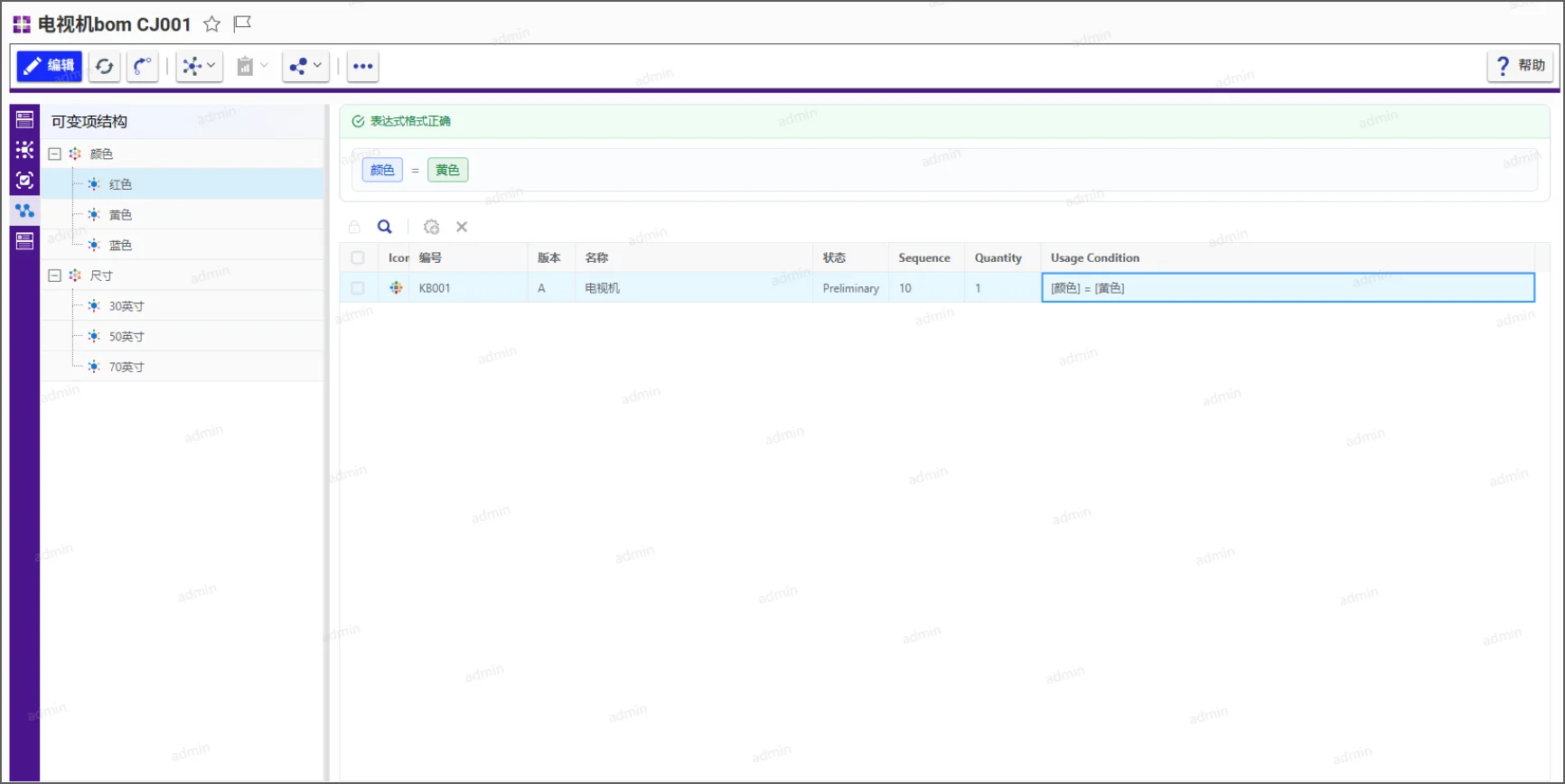The image size is (1565, 784).
Task: Click the Quantity value 1 cell
Action: pos(1002,288)
